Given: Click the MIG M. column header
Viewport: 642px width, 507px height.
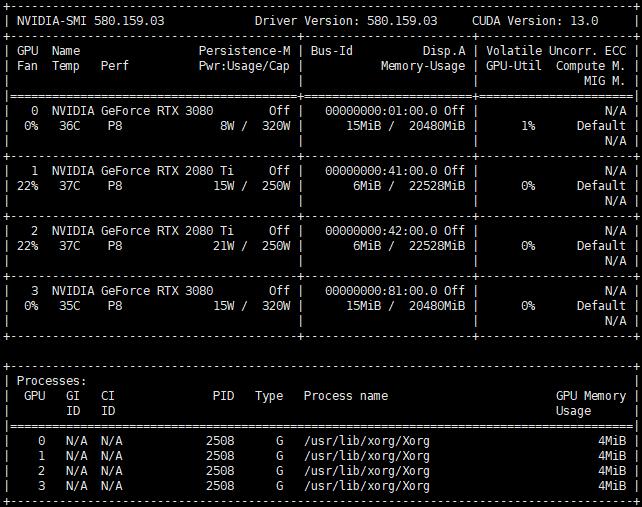Looking at the screenshot, I should tap(605, 81).
